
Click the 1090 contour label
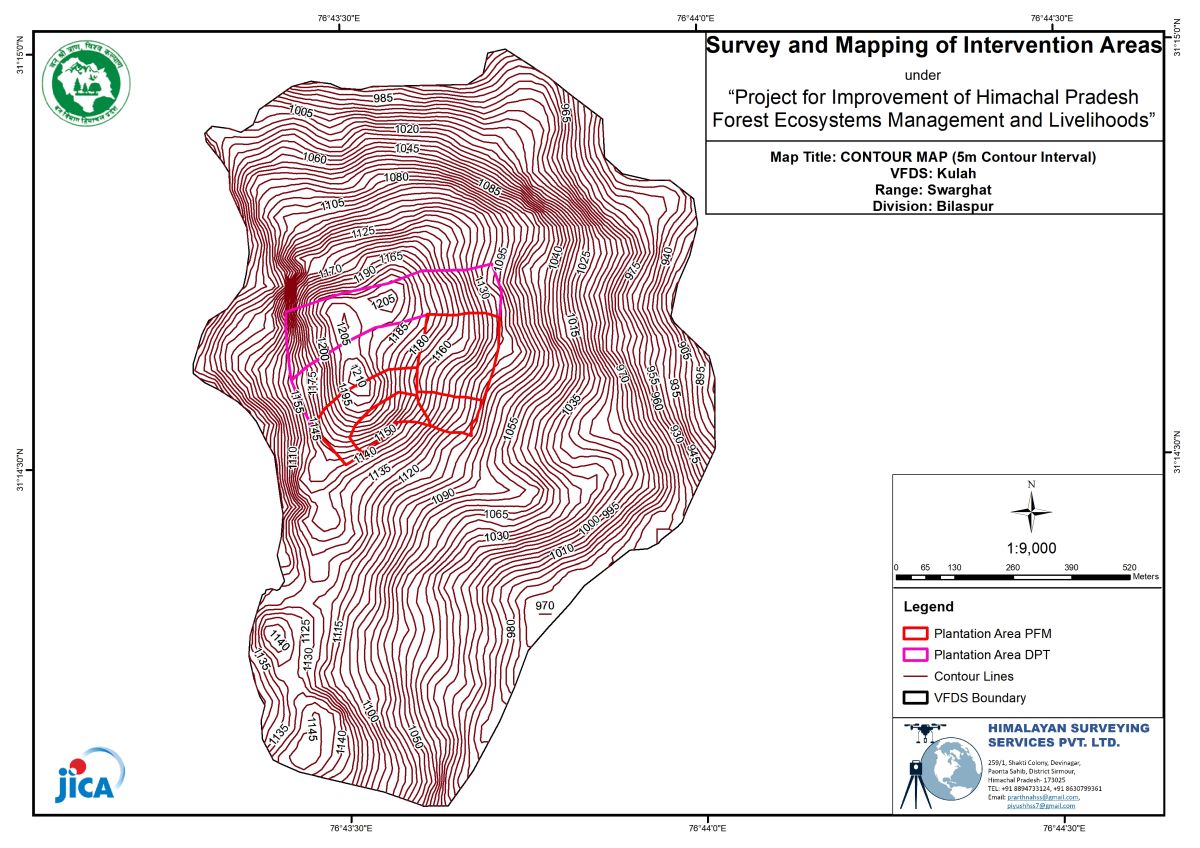click(443, 496)
